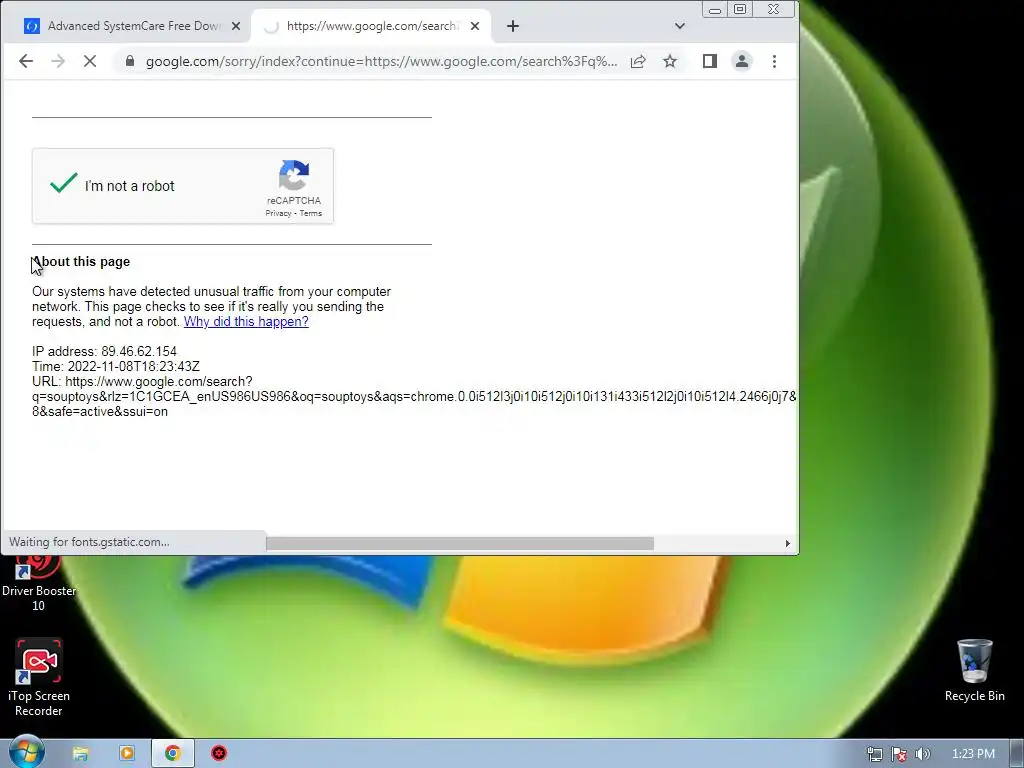This screenshot has width=1024, height=768.
Task: Click the scrollbar right arrow
Action: (788, 543)
